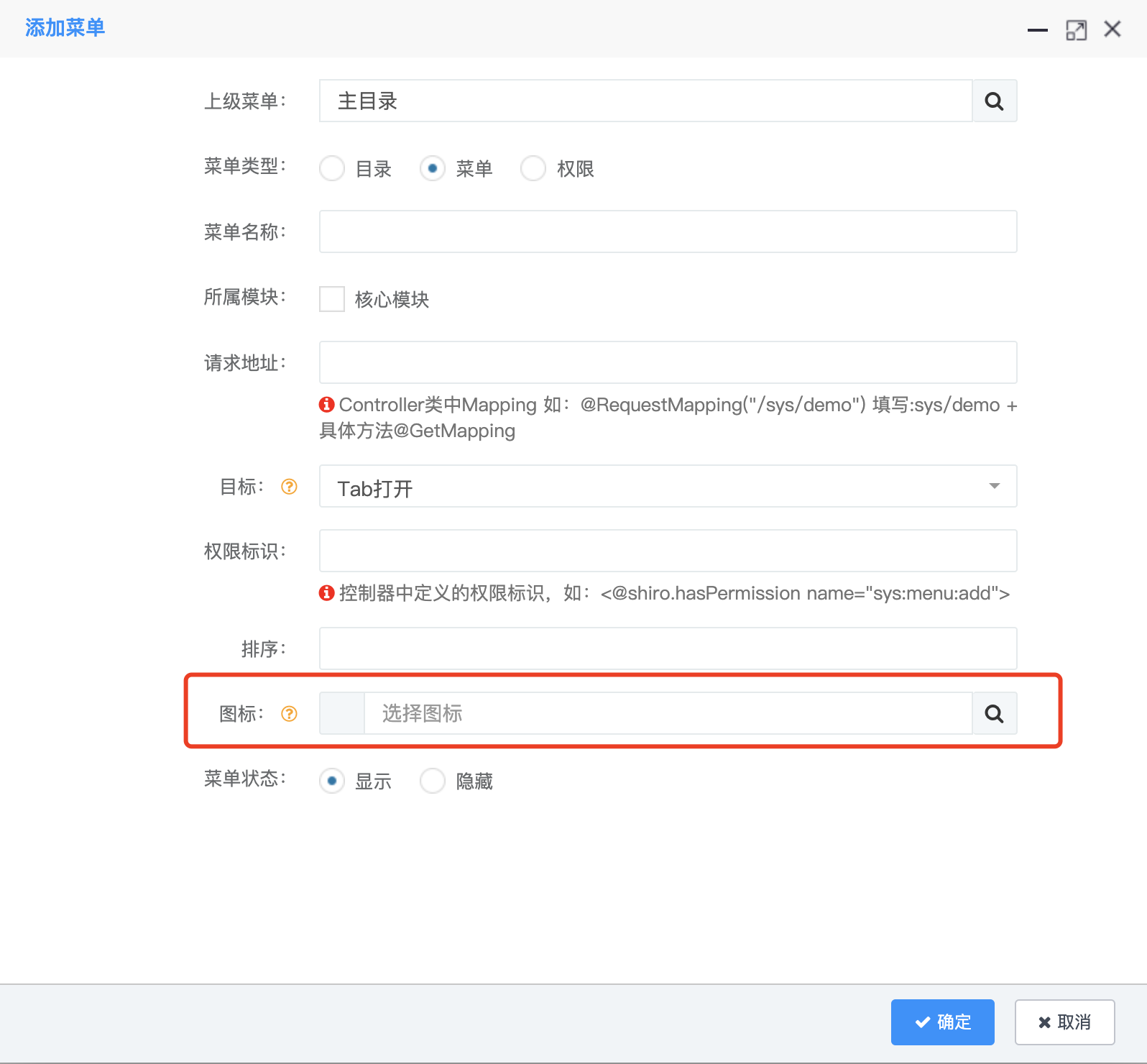Click the 请求地址 label
This screenshot has height=1064, width=1147.
coord(245,363)
